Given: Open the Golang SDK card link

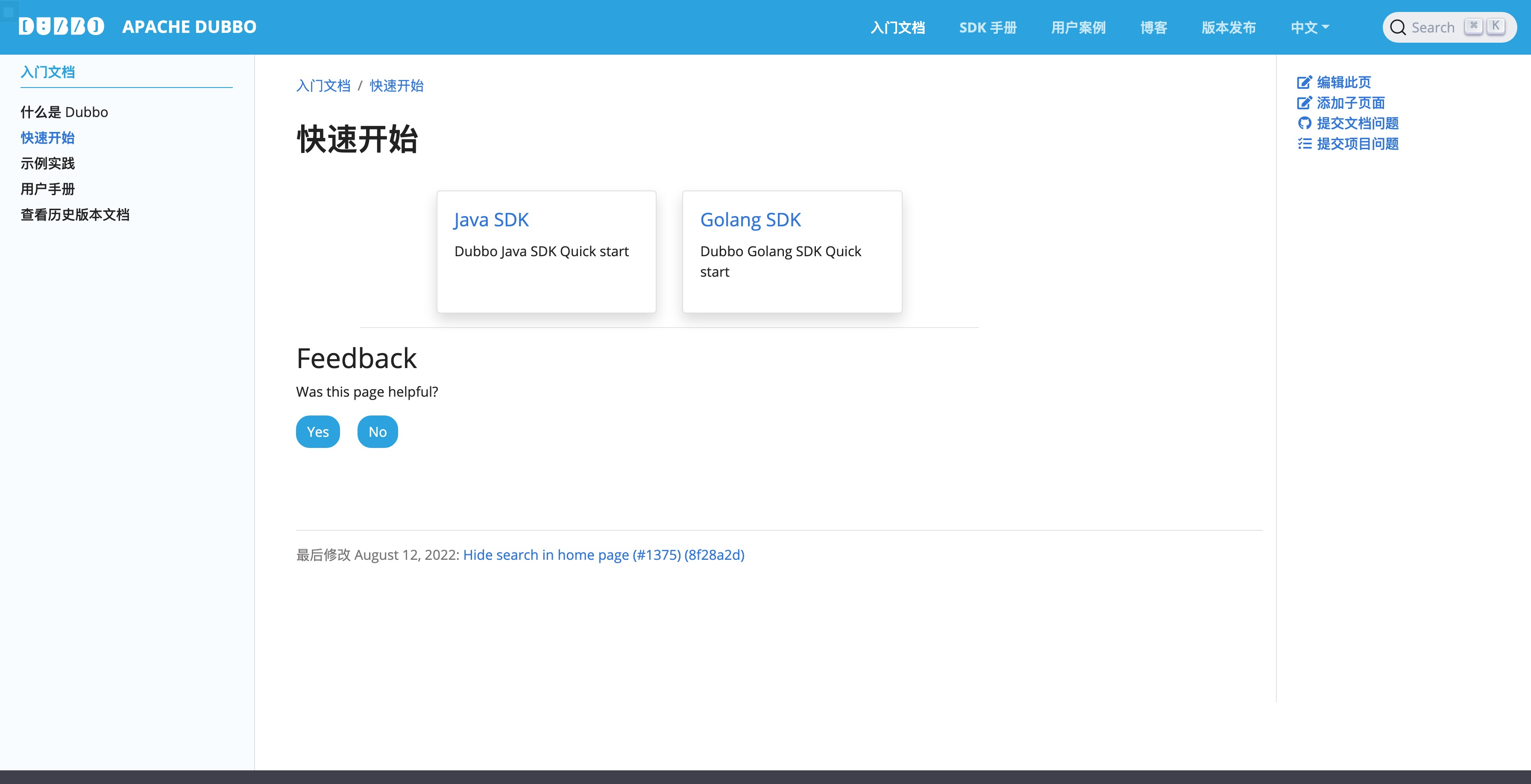Looking at the screenshot, I should pos(750,220).
